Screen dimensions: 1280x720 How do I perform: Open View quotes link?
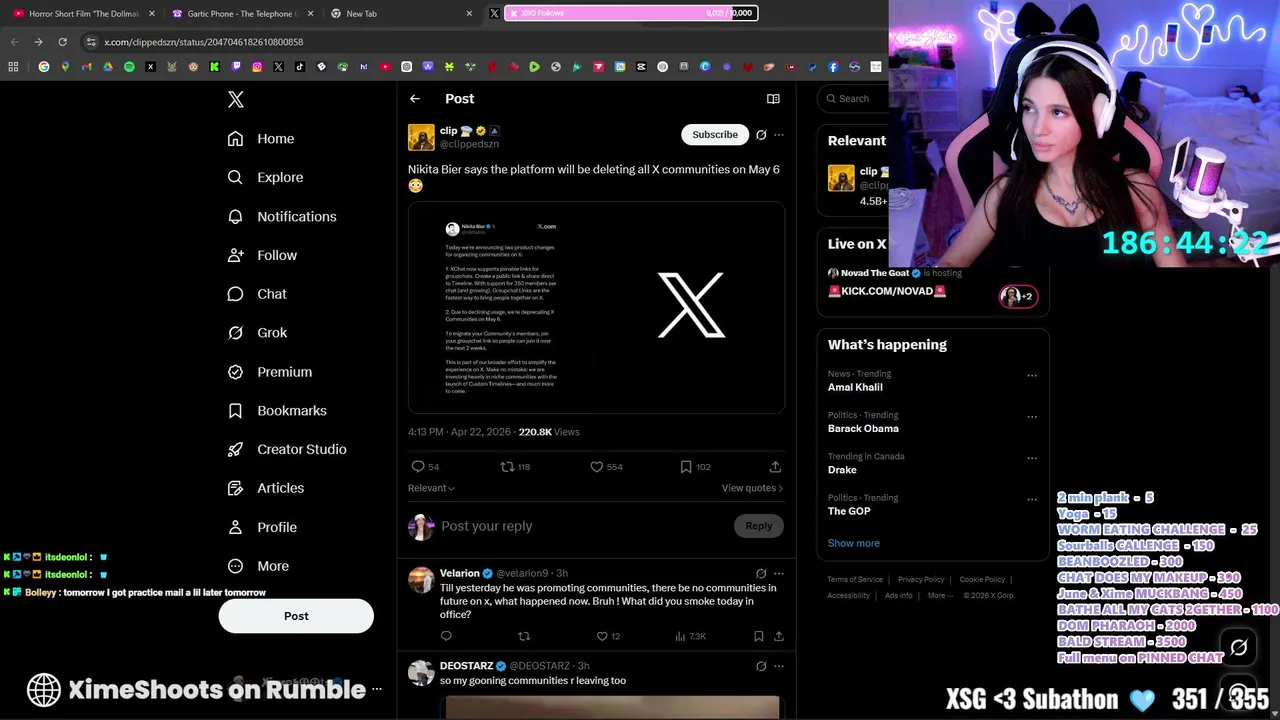click(752, 488)
